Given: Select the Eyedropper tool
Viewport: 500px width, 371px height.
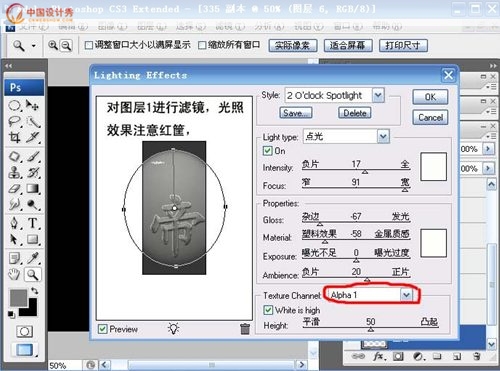Looking at the screenshot, I should [32, 258].
